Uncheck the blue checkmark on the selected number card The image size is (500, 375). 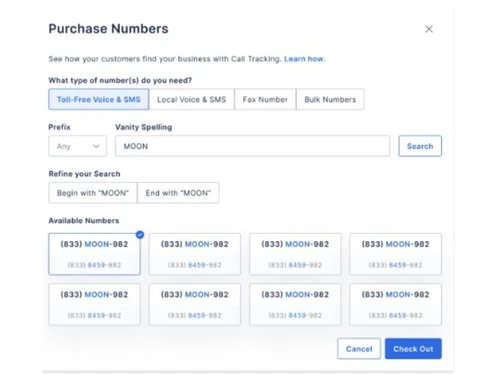point(140,235)
